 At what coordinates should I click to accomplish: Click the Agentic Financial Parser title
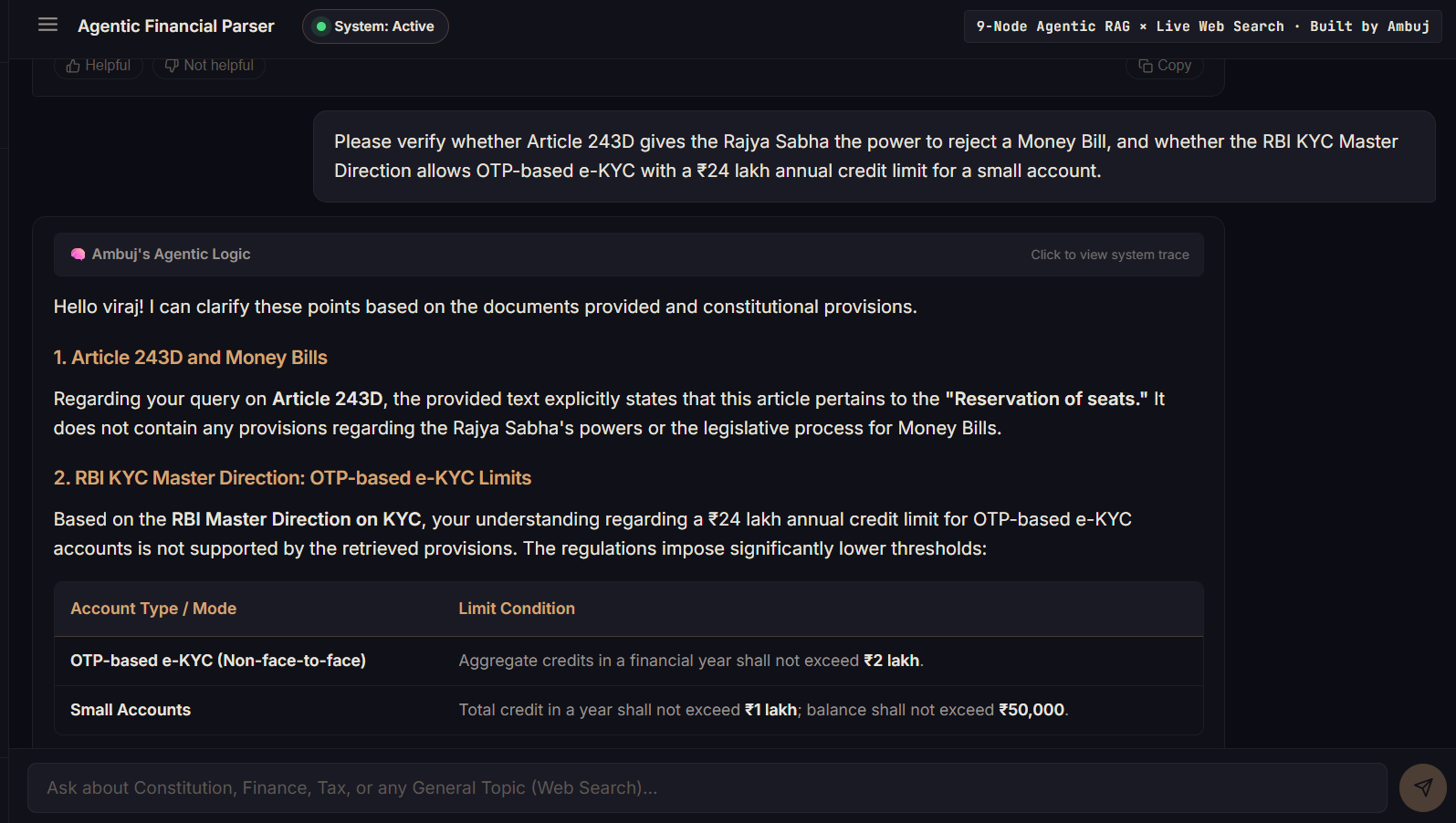176,26
